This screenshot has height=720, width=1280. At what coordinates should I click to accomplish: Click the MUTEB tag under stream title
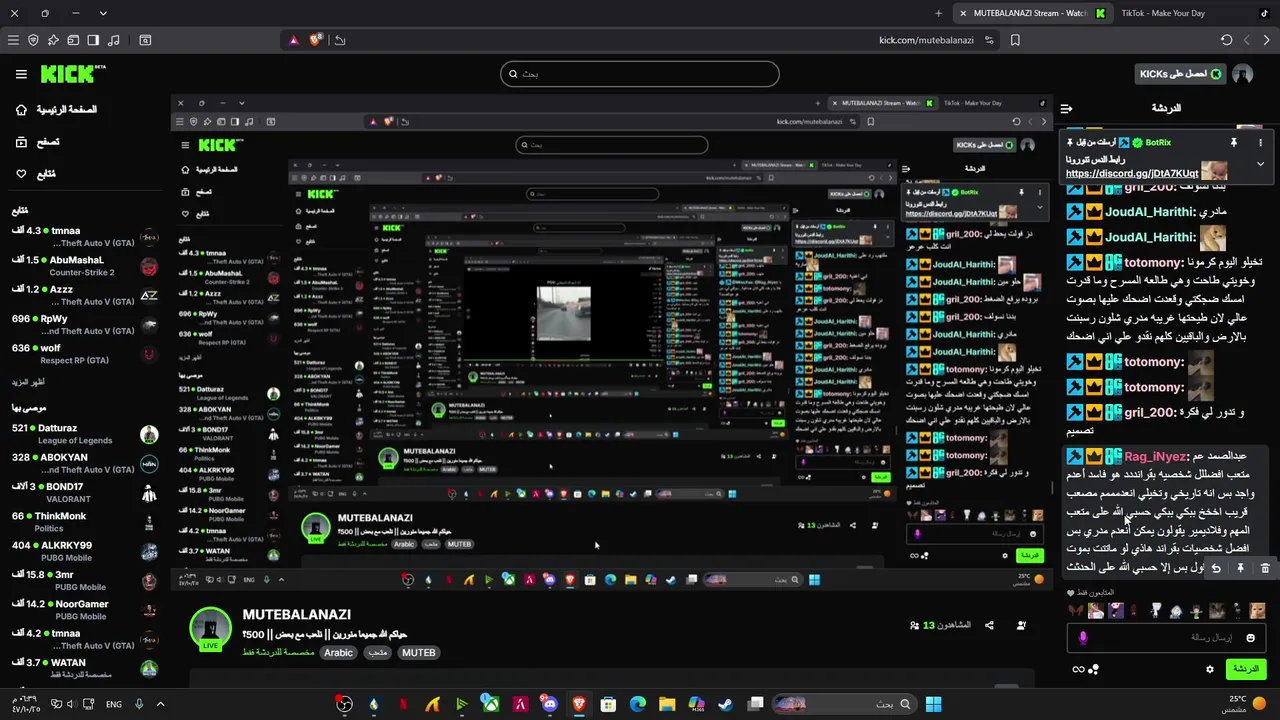click(x=418, y=652)
